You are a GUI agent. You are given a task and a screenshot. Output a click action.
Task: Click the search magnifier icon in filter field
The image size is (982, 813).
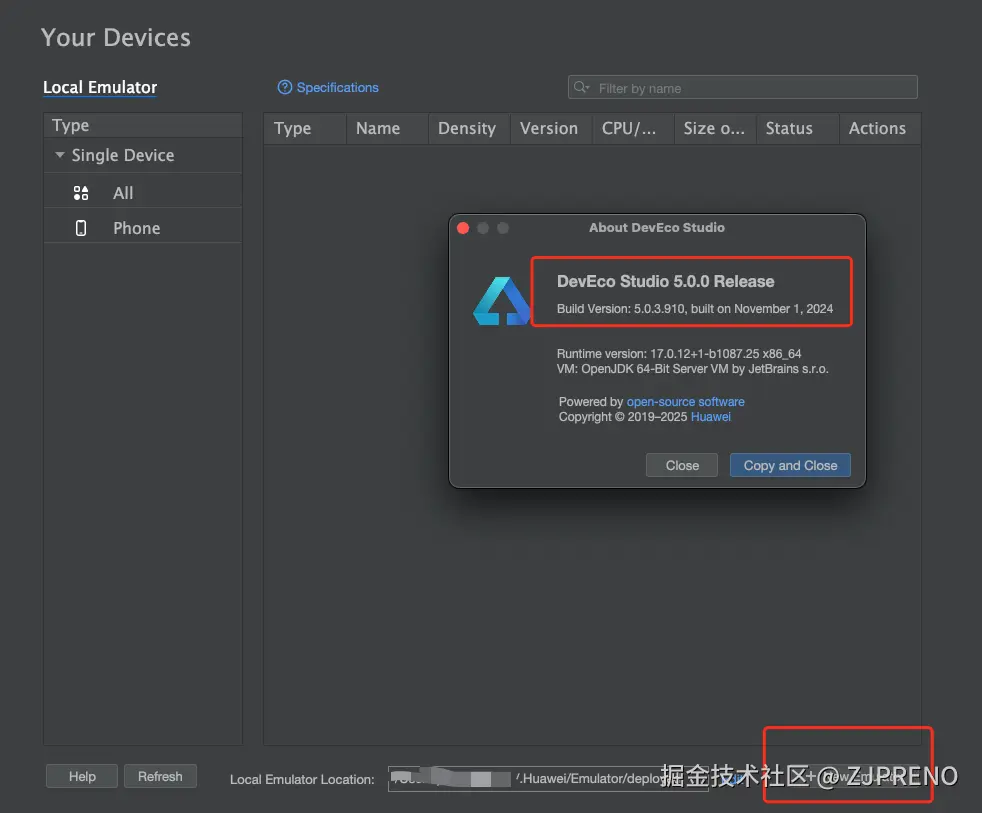pos(581,87)
